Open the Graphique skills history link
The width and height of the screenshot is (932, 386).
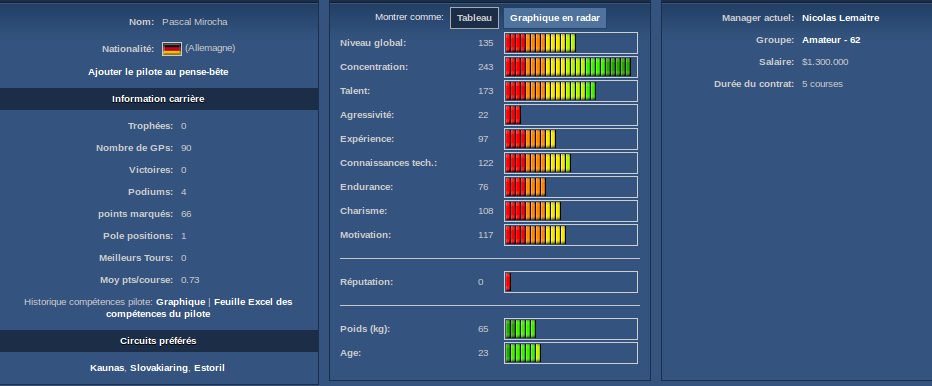tap(181, 302)
